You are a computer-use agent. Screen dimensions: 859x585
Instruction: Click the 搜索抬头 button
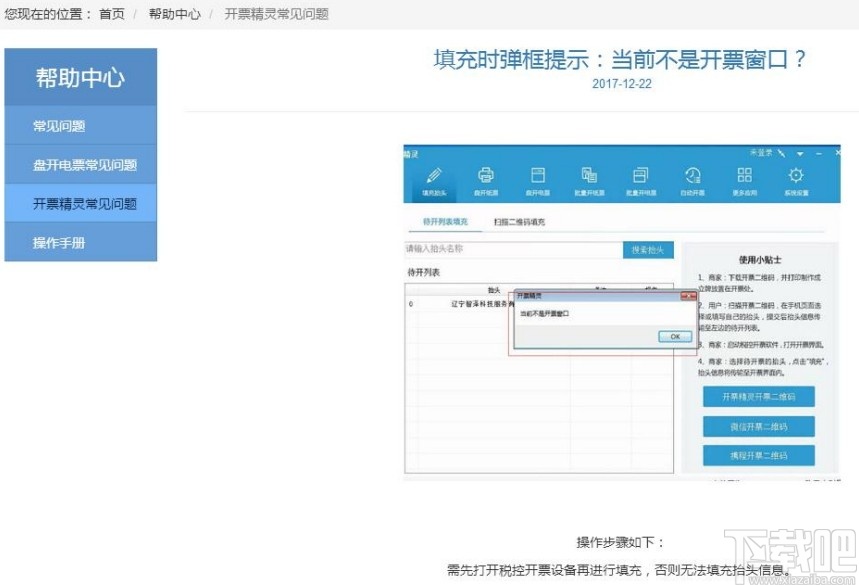tap(648, 250)
